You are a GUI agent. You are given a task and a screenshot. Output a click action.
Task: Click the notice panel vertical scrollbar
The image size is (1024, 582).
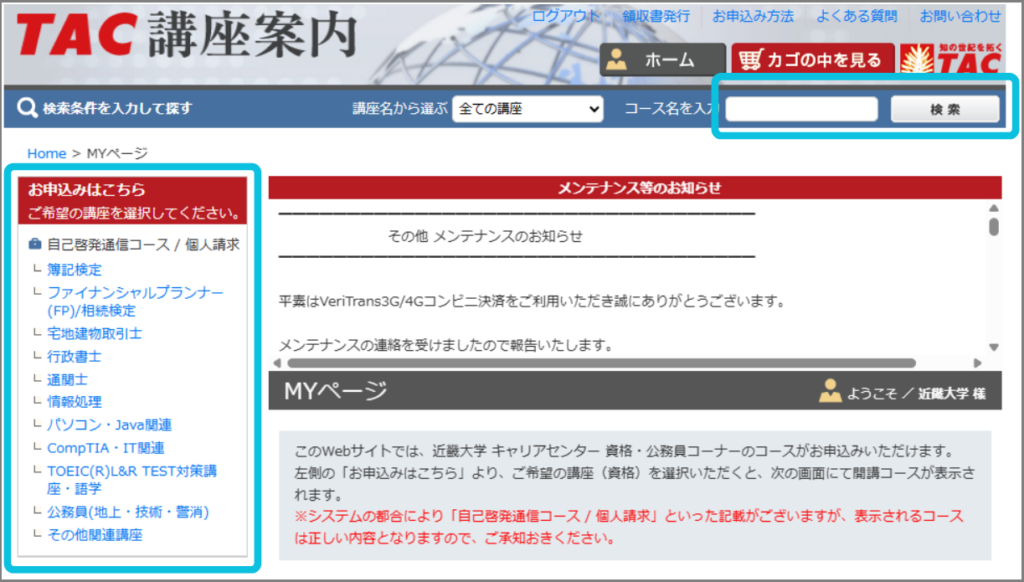pos(993,226)
